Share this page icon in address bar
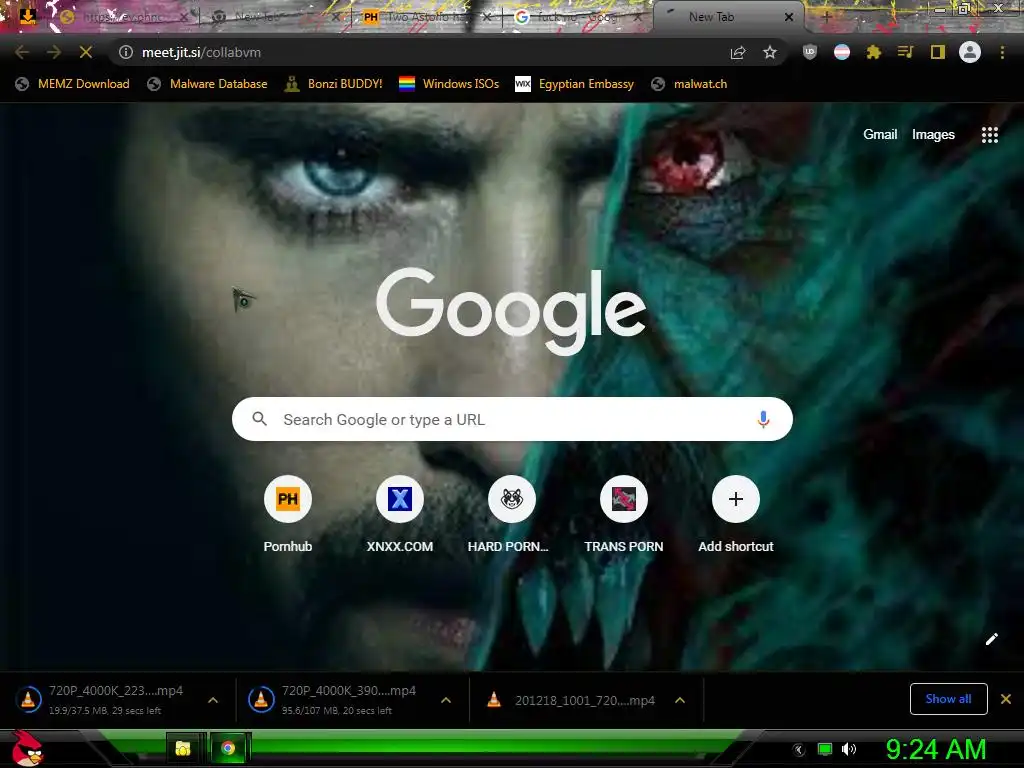 738,52
